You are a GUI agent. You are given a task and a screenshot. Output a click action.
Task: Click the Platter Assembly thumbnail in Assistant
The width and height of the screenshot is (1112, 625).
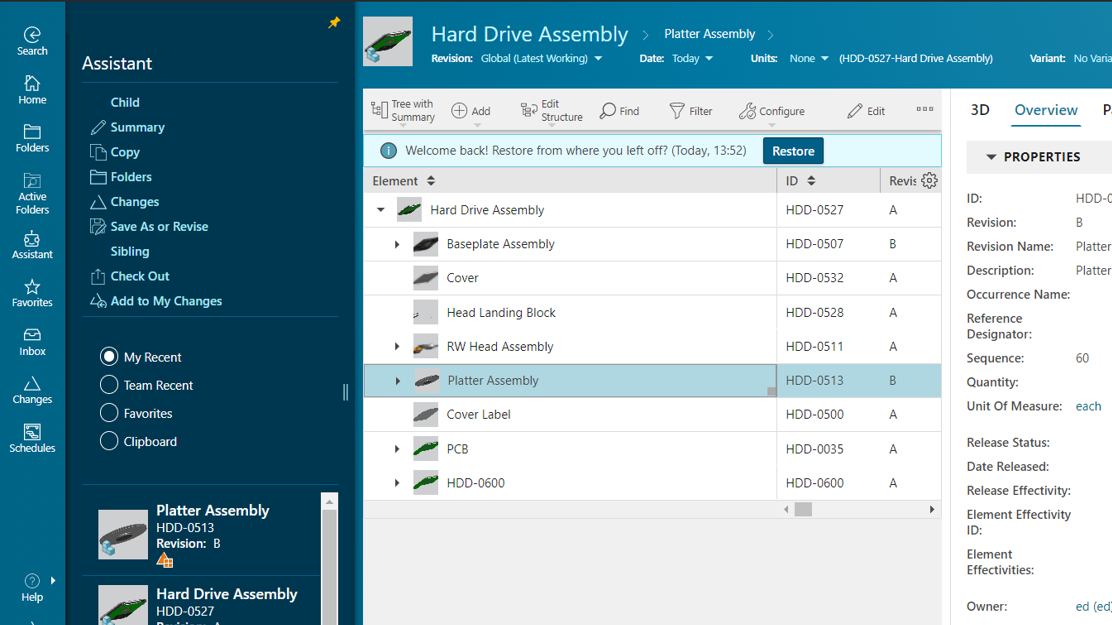coord(122,534)
